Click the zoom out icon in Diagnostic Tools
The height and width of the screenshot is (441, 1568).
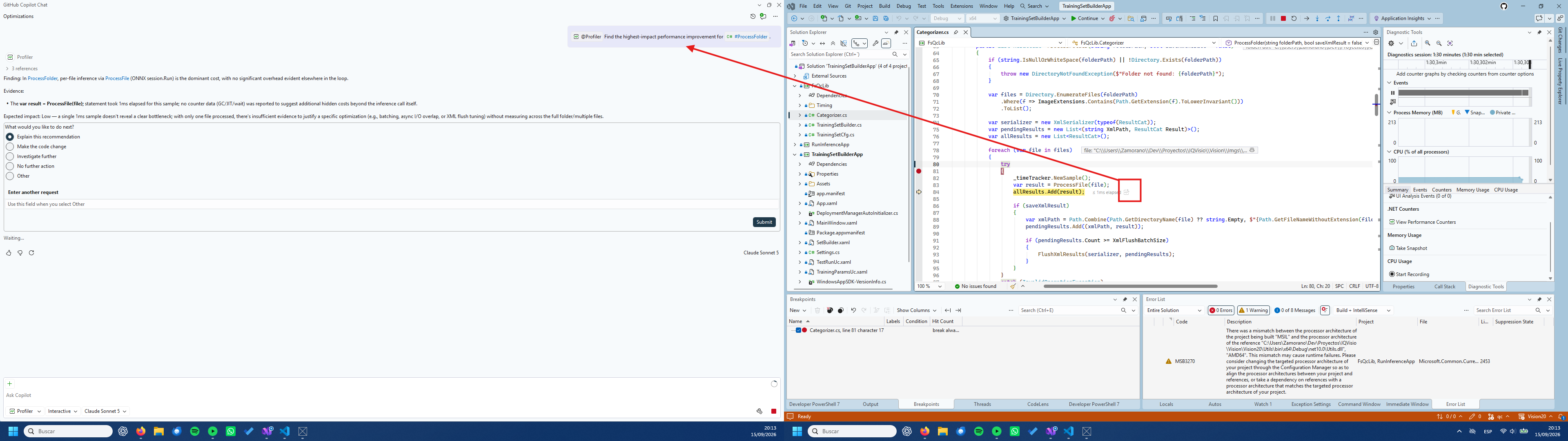tap(1438, 43)
